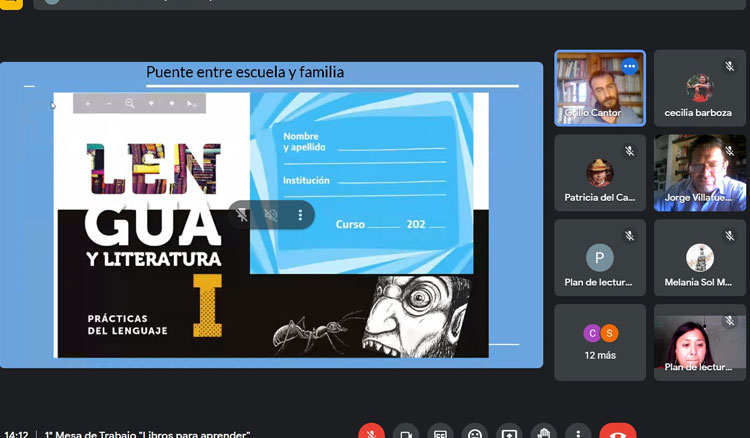Image resolution: width=750 pixels, height=438 pixels.
Task: Enable closed captions (CC) button
Action: 440,432
